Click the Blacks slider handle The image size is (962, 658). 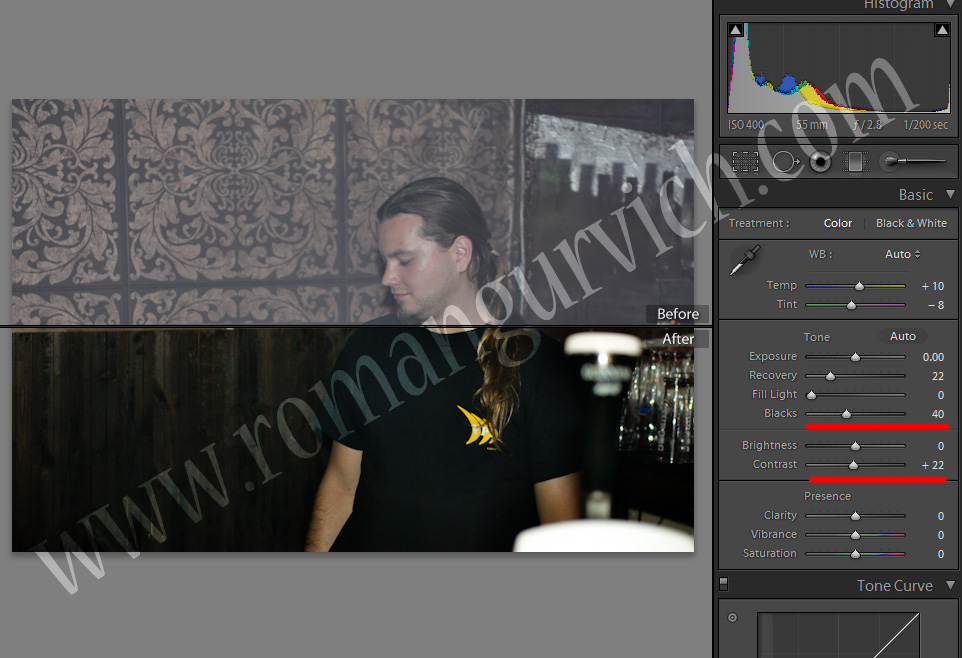pos(846,414)
